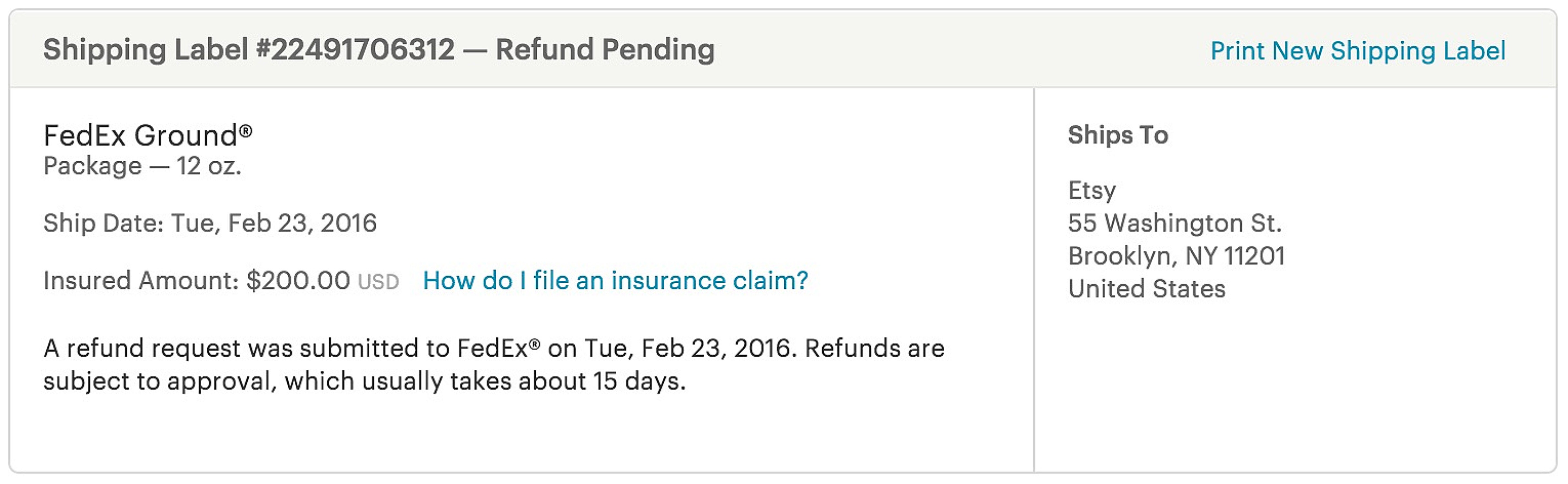Click the 55 Washington St. address line
The image size is (1568, 484).
tap(1175, 223)
